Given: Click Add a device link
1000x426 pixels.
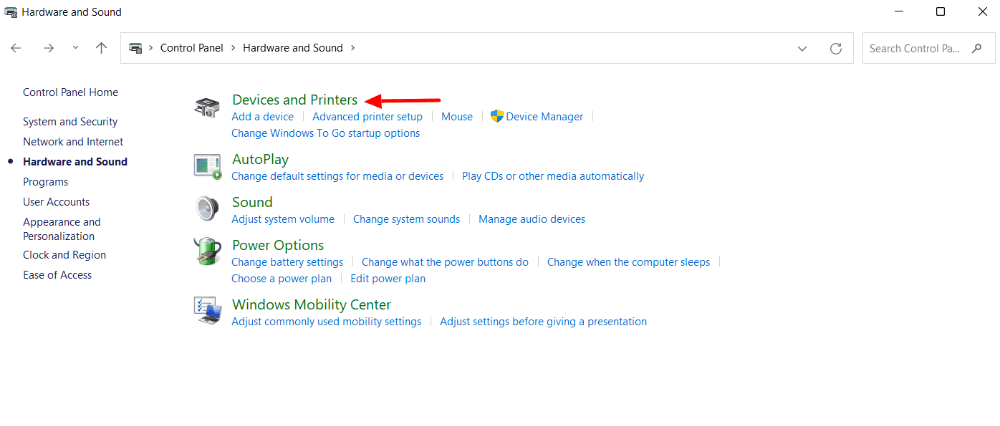Looking at the screenshot, I should pyautogui.click(x=263, y=116).
